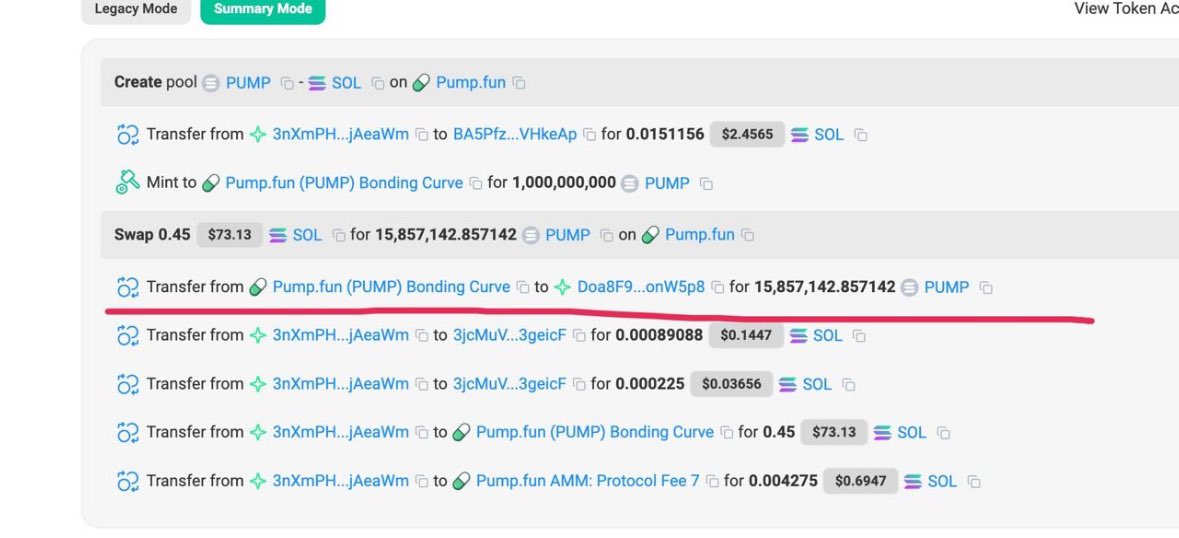Click the $0.6947 value badge

[x=860, y=481]
